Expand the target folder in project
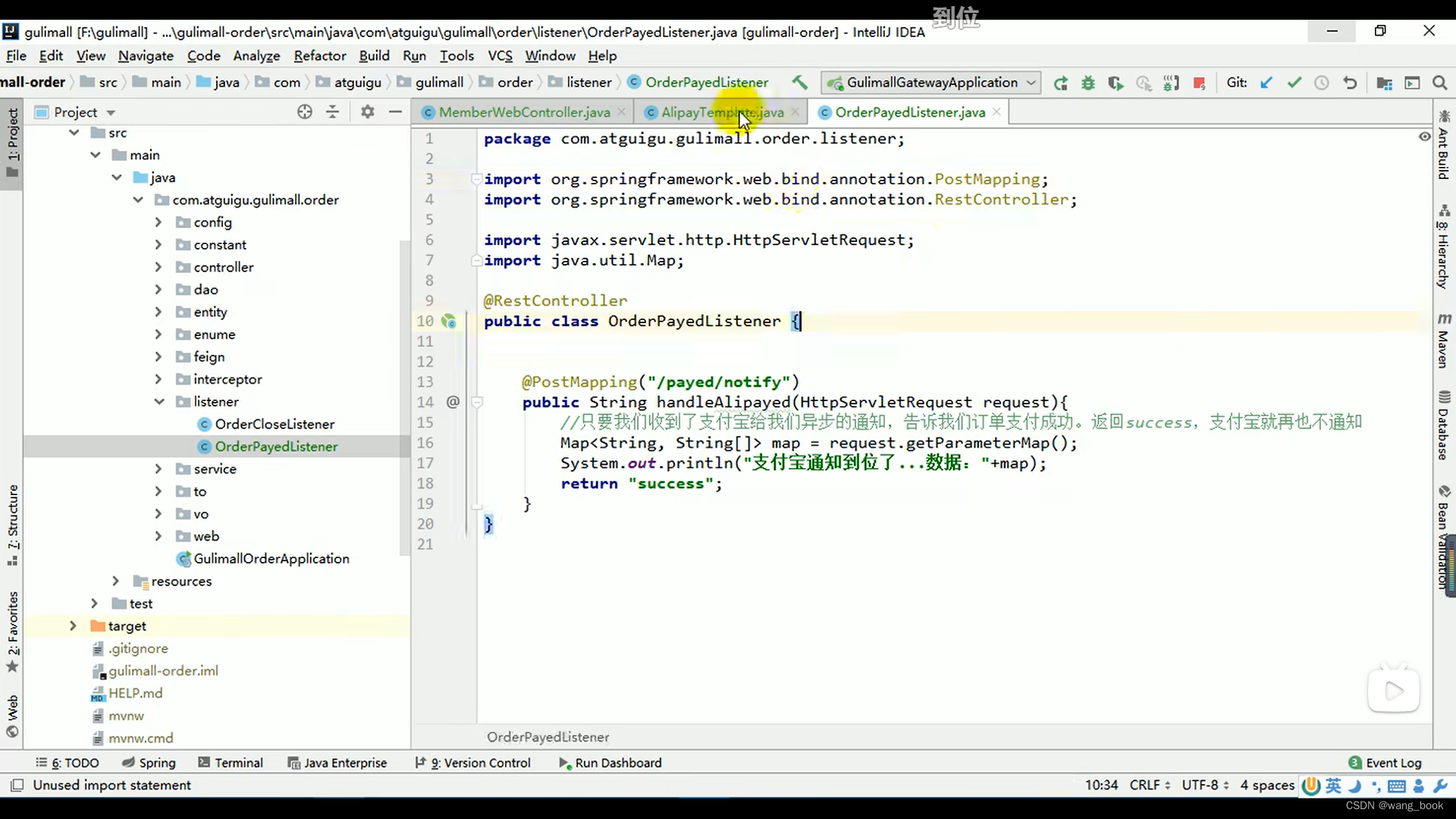 (x=73, y=625)
